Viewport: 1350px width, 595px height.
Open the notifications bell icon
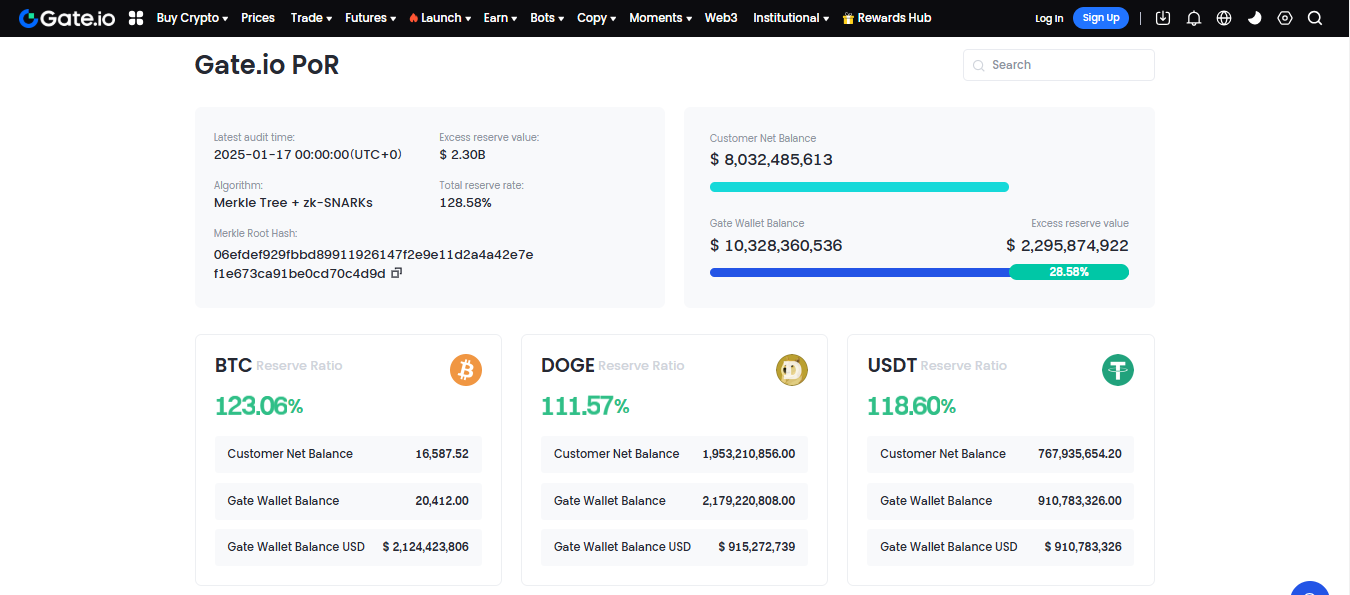coord(1194,18)
